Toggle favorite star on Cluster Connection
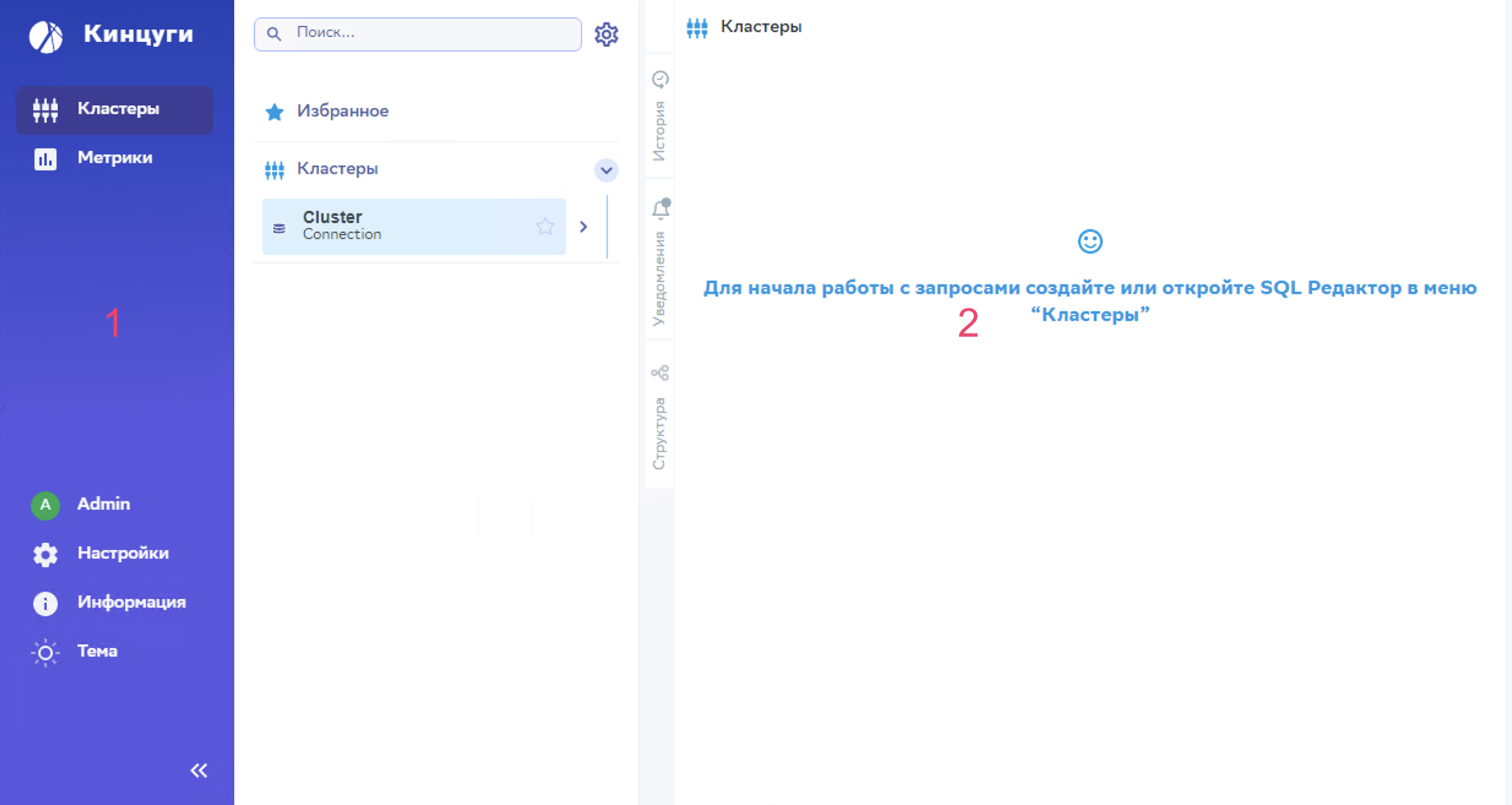Image resolution: width=1512 pixels, height=805 pixels. pos(545,227)
